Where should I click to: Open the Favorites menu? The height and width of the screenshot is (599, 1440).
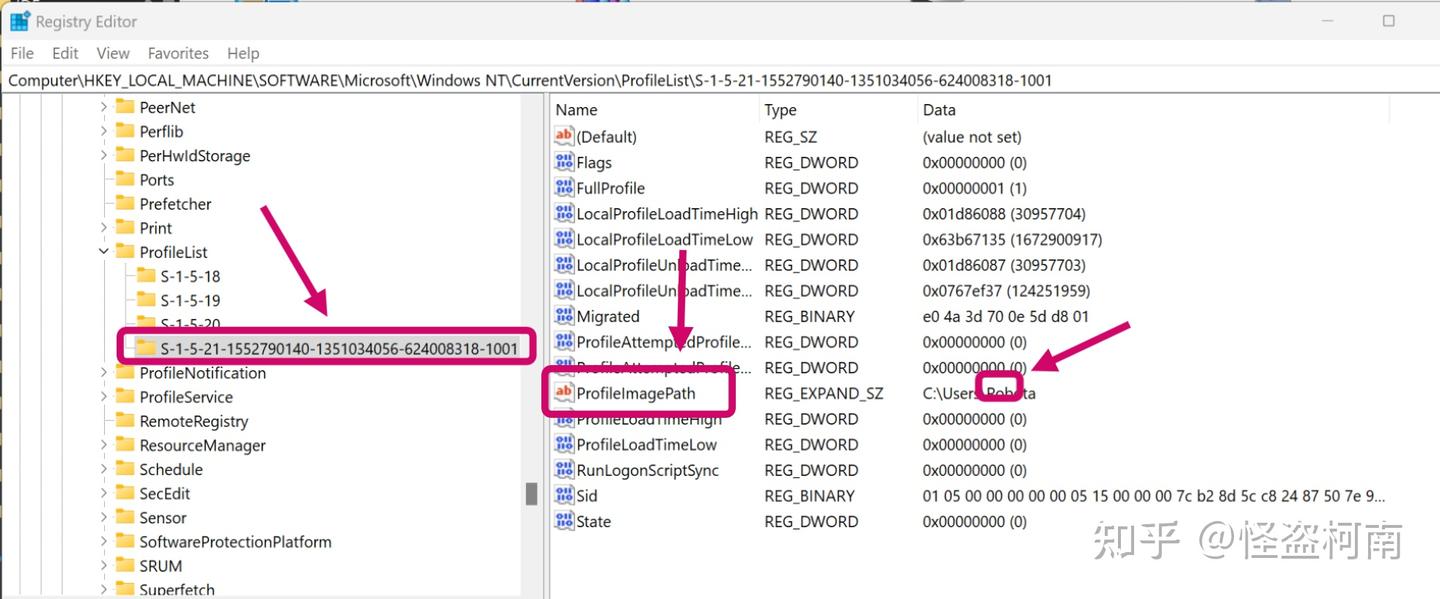[x=178, y=53]
